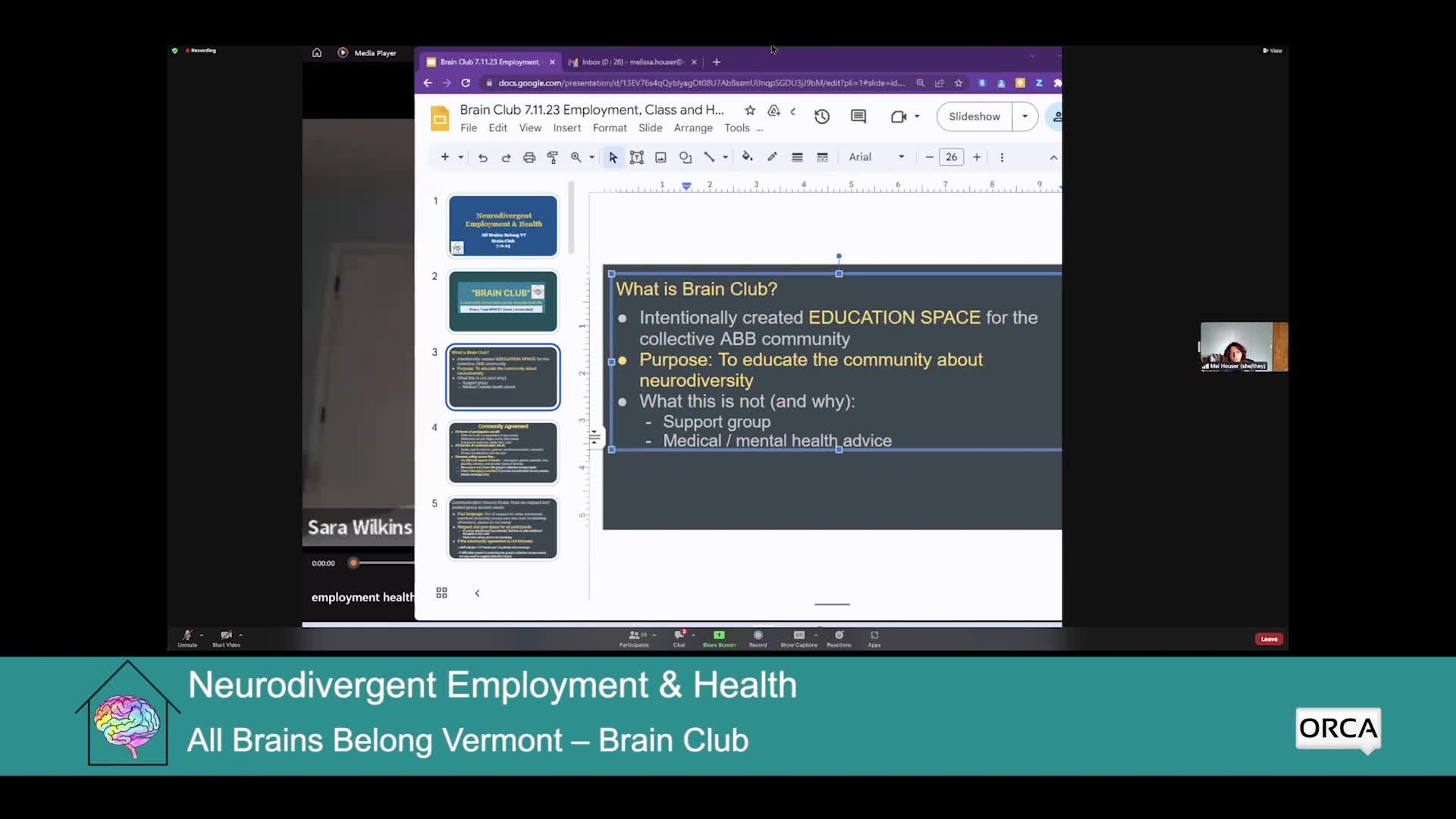Open the comments history icon
Image resolution: width=1456 pixels, height=819 pixels.
point(858,117)
